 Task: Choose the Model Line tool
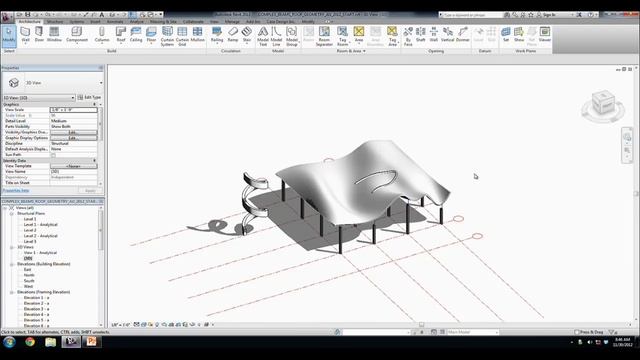pyautogui.click(x=276, y=36)
